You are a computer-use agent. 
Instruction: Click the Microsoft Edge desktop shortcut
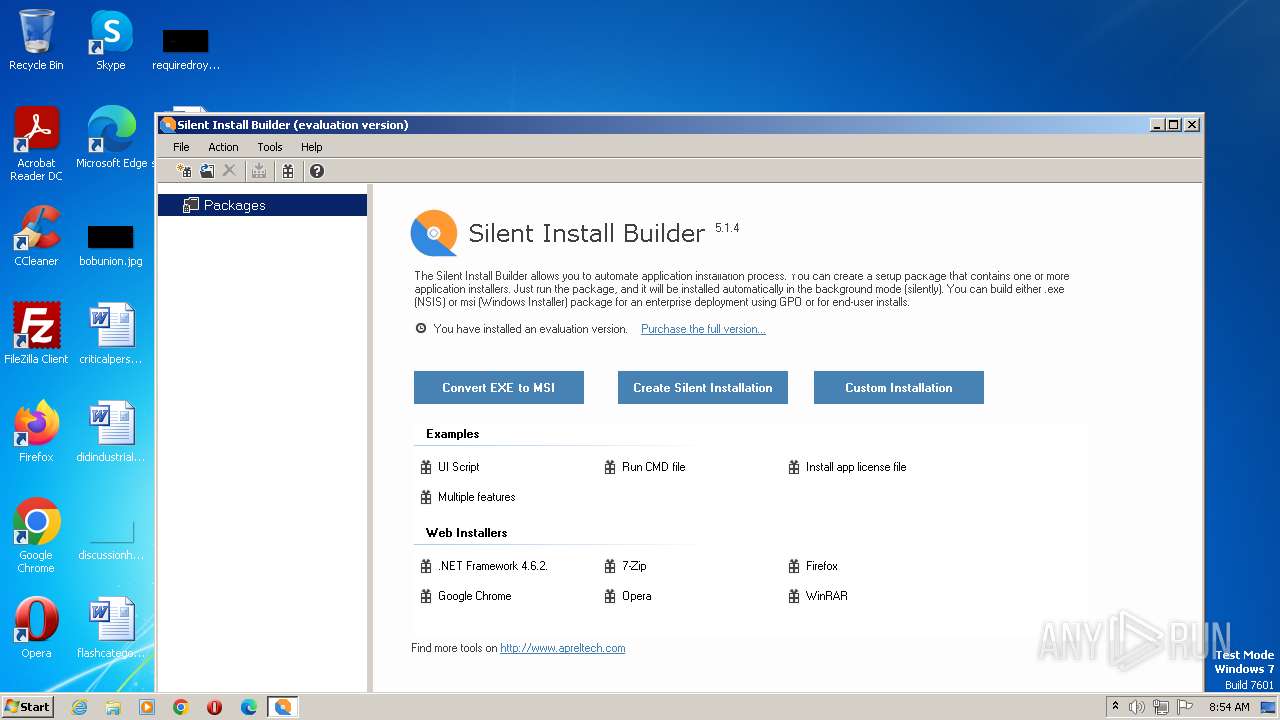pyautogui.click(x=111, y=138)
